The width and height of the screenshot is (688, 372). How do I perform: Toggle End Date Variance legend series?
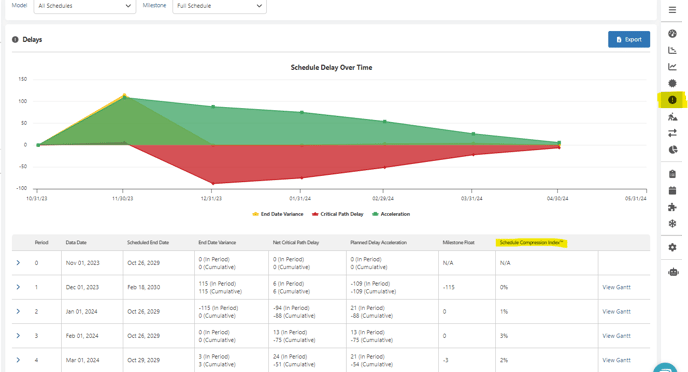tap(278, 214)
